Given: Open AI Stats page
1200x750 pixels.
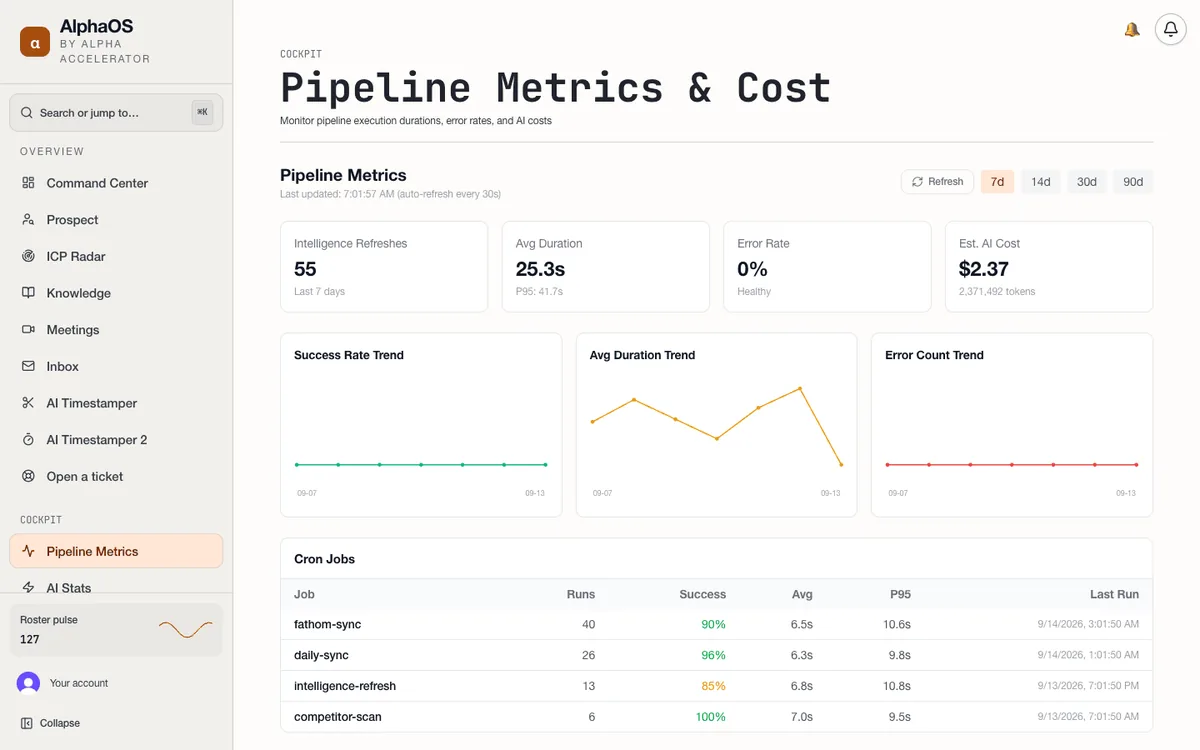Looking at the screenshot, I should [x=116, y=588].
